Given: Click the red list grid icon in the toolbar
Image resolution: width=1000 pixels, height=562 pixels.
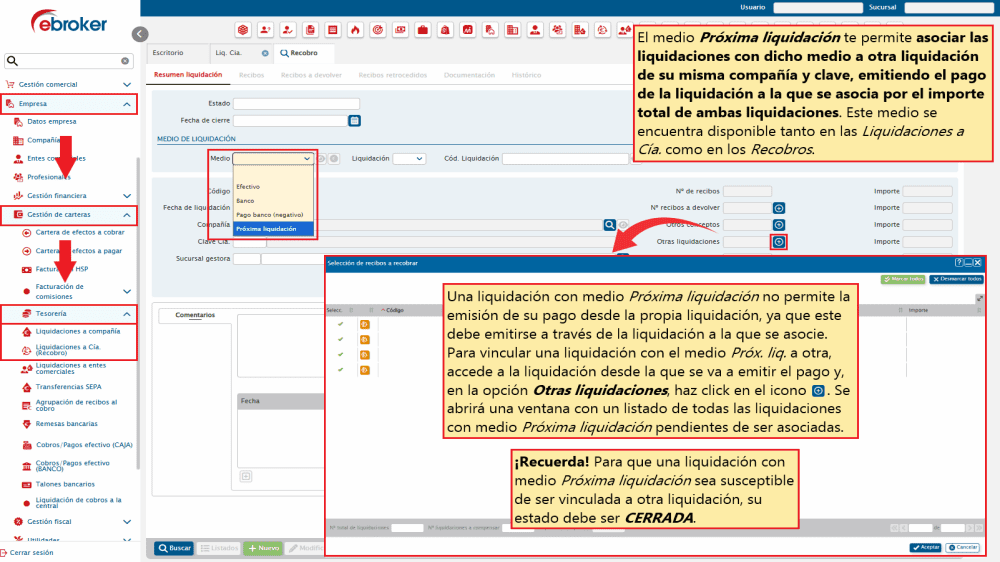Looking at the screenshot, I should tap(332, 30).
